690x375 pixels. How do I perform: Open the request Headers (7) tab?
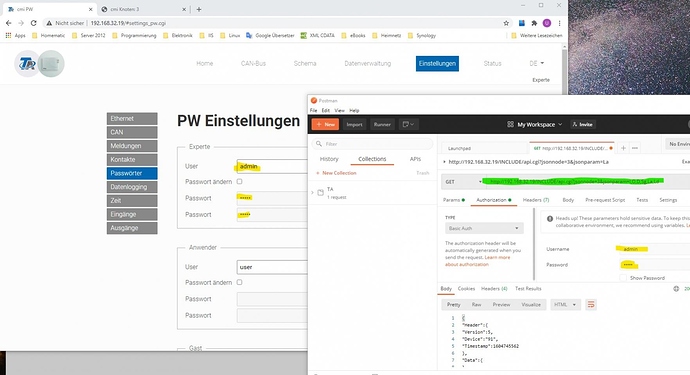tap(536, 200)
